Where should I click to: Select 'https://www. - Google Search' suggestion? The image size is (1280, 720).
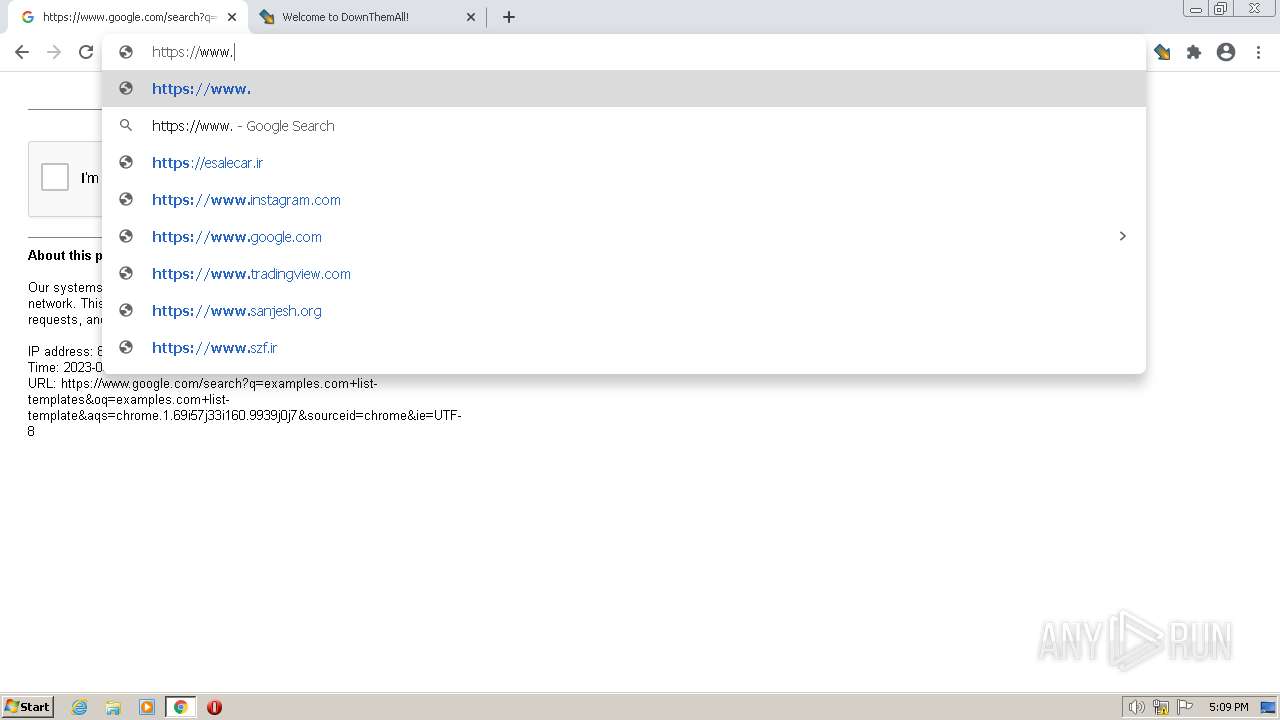pyautogui.click(x=624, y=125)
